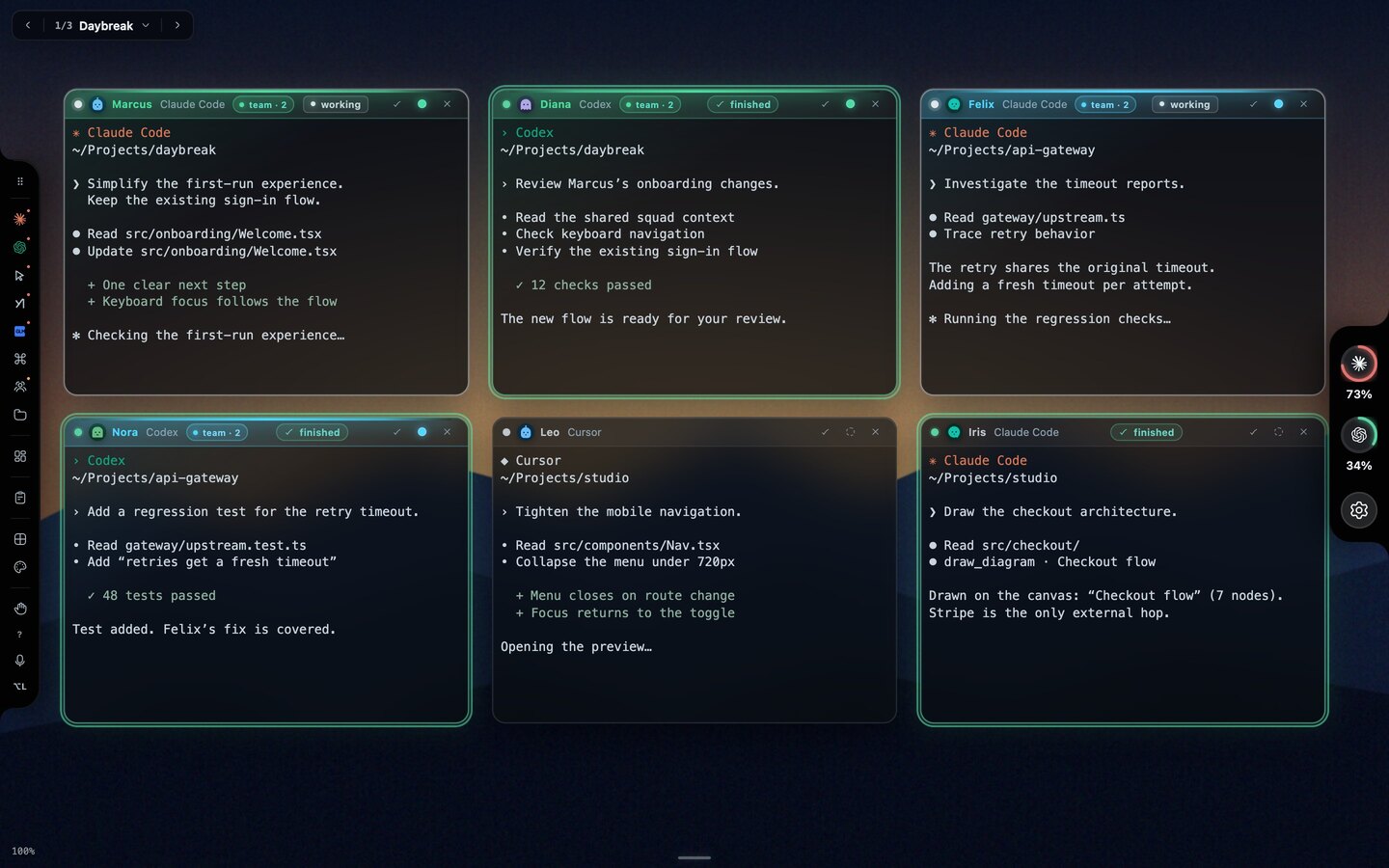The image size is (1389, 868).
Task: Click Iris's teal agent avatar icon
Action: point(954,432)
